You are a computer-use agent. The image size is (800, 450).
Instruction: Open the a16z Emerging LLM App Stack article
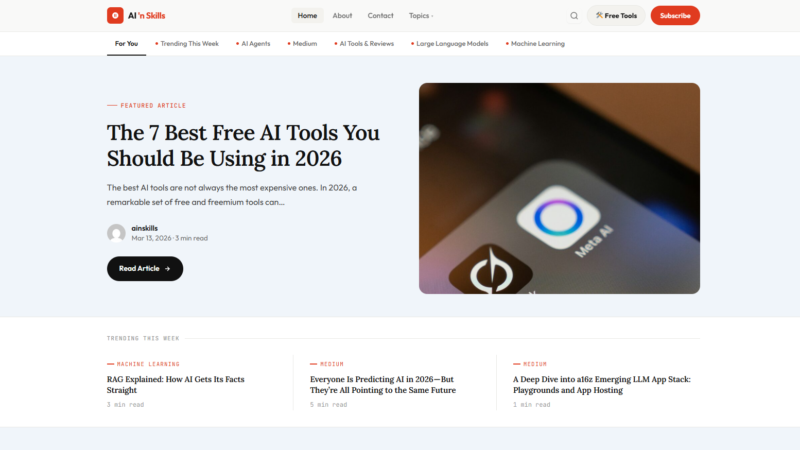[x=602, y=385]
